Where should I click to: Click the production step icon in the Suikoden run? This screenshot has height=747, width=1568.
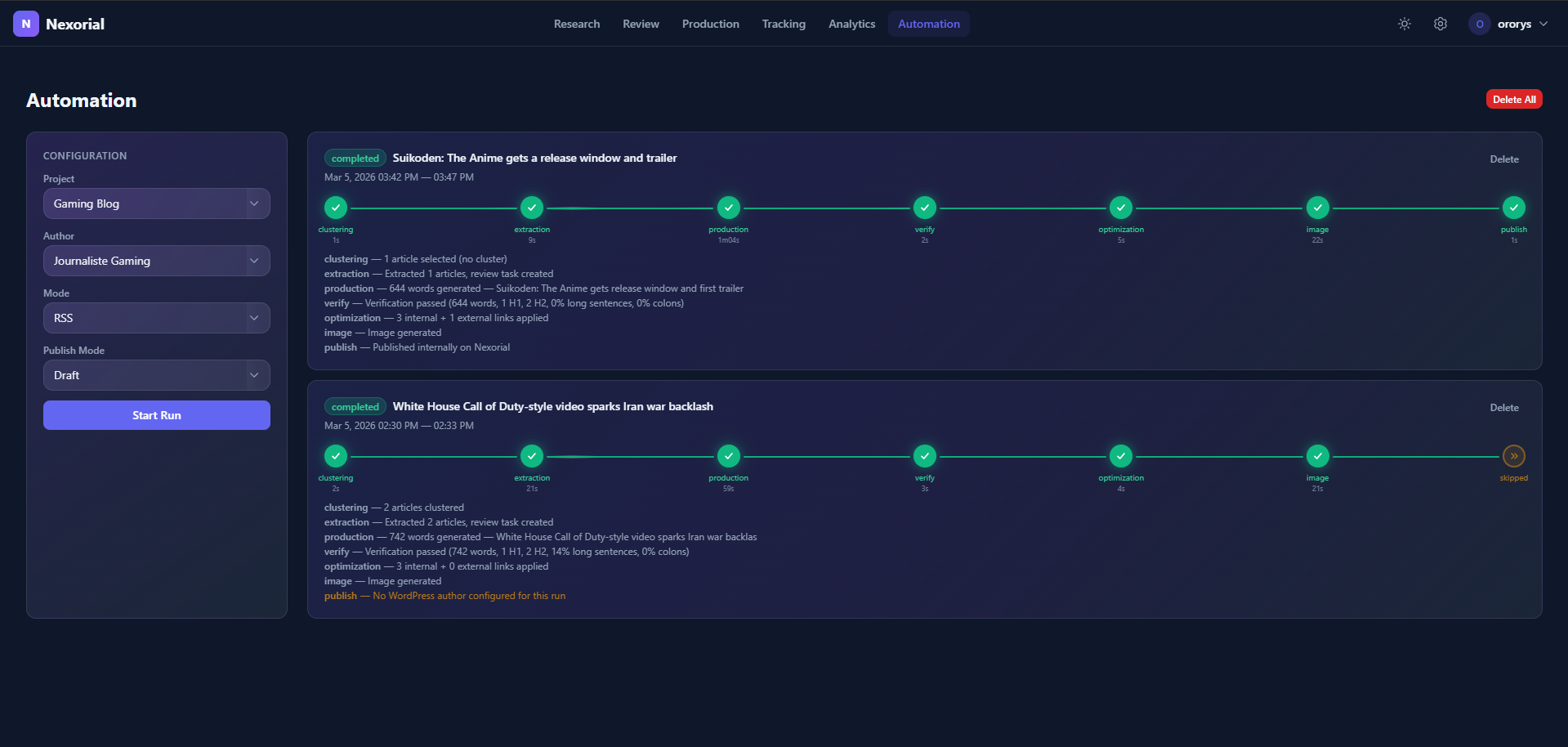728,207
